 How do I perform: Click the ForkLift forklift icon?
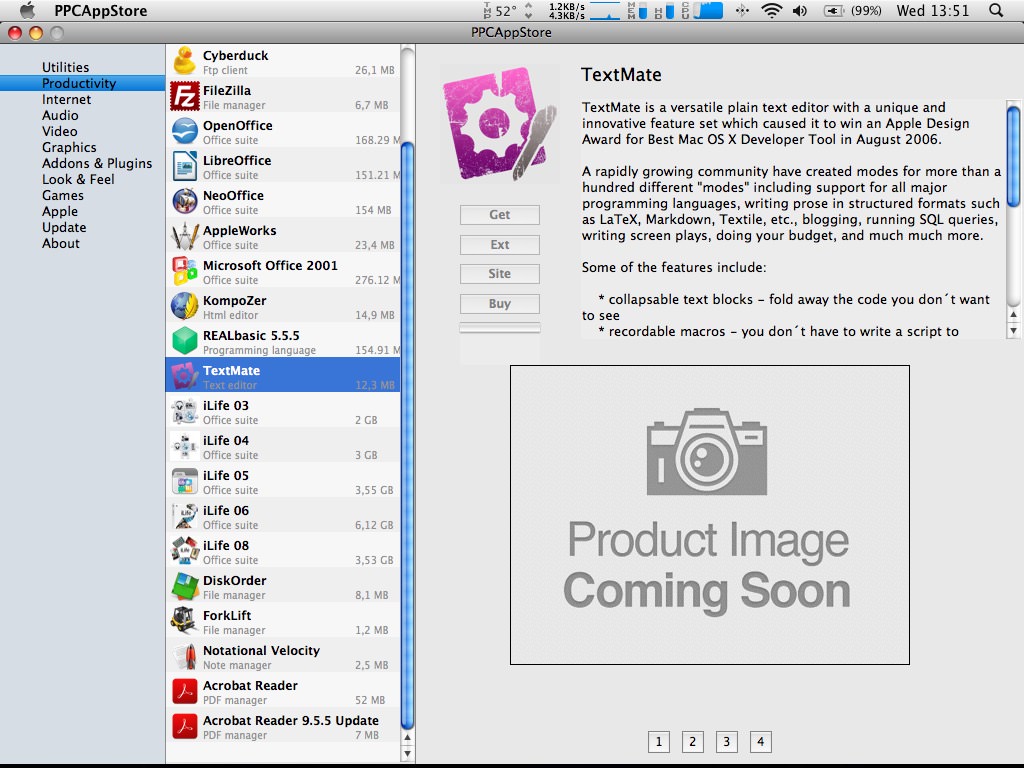pos(185,621)
